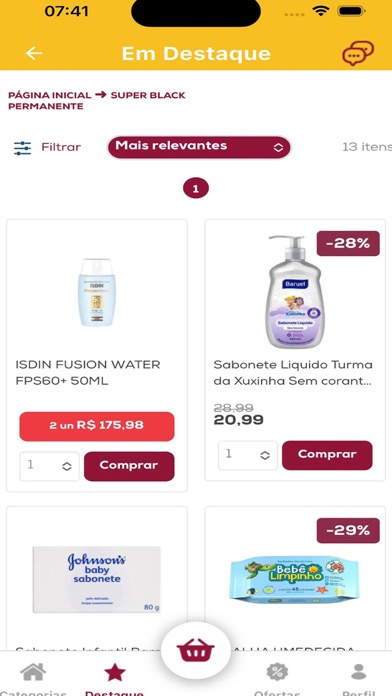Expand the Mais relevantes sort dropdown
Viewport: 392px width, 696px height.
(199, 147)
